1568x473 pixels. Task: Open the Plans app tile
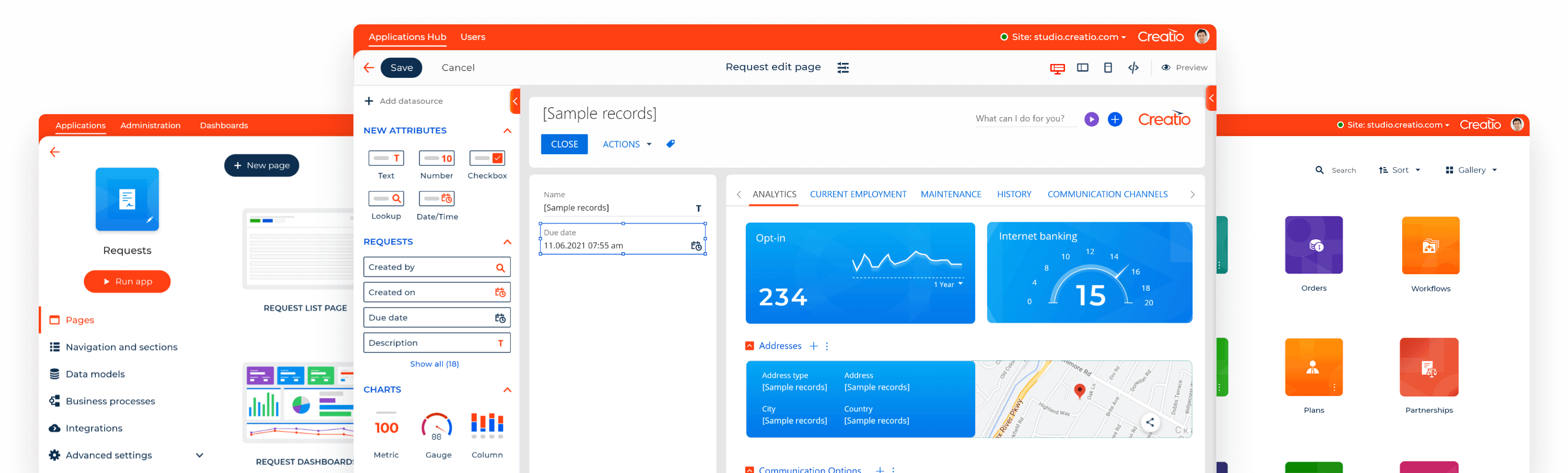pyautogui.click(x=1313, y=366)
